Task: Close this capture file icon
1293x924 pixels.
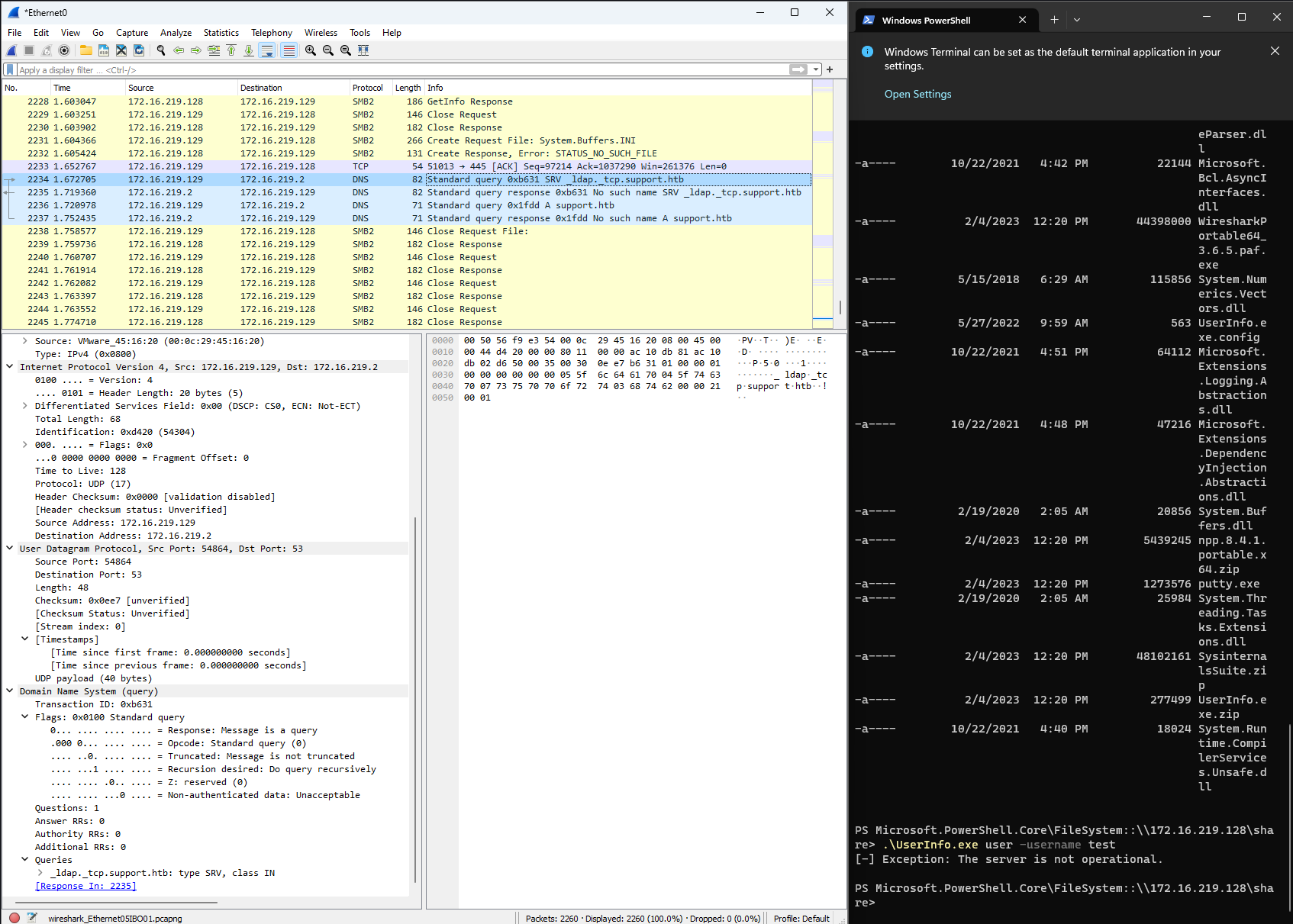Action: coord(121,50)
